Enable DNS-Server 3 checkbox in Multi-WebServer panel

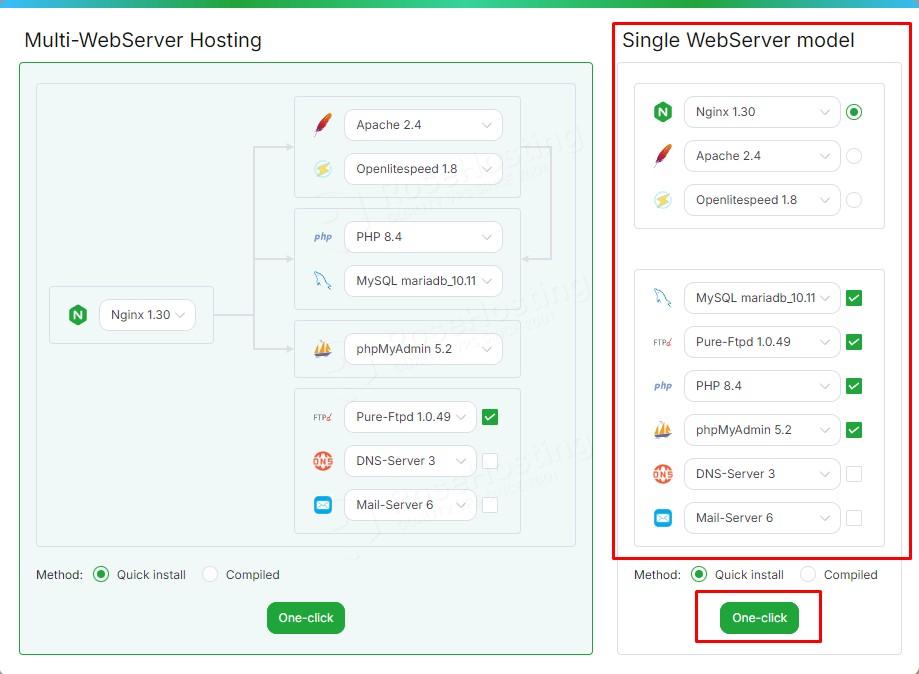[x=490, y=461]
